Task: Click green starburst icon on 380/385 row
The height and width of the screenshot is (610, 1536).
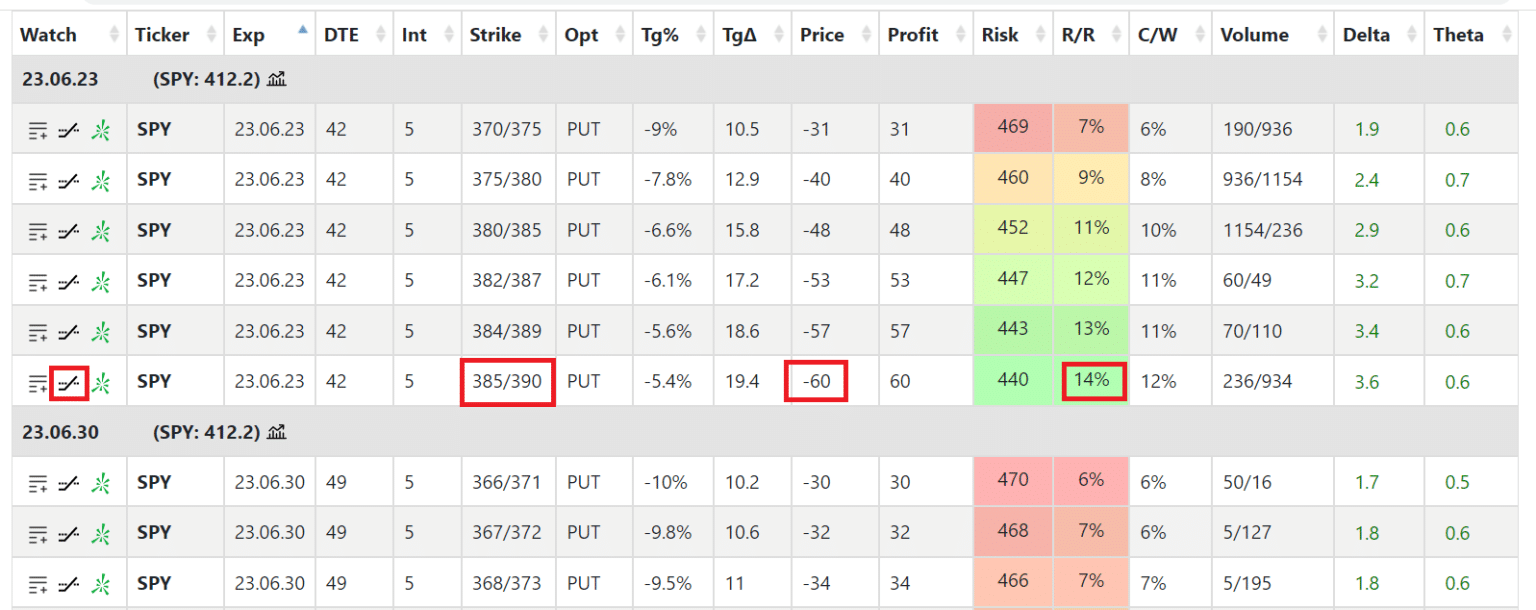Action: [x=101, y=231]
